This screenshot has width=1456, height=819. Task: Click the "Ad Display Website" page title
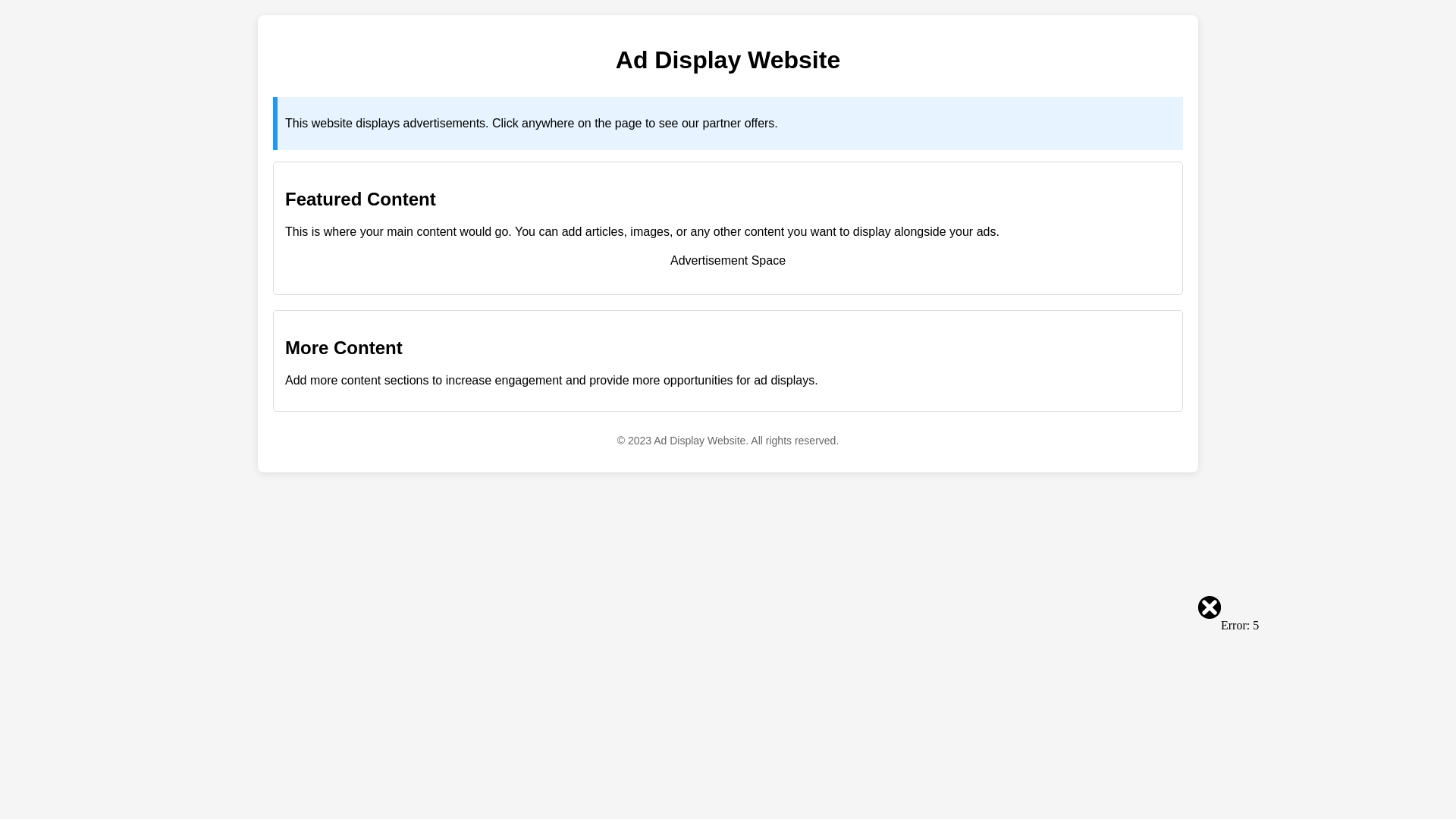pyautogui.click(x=728, y=60)
